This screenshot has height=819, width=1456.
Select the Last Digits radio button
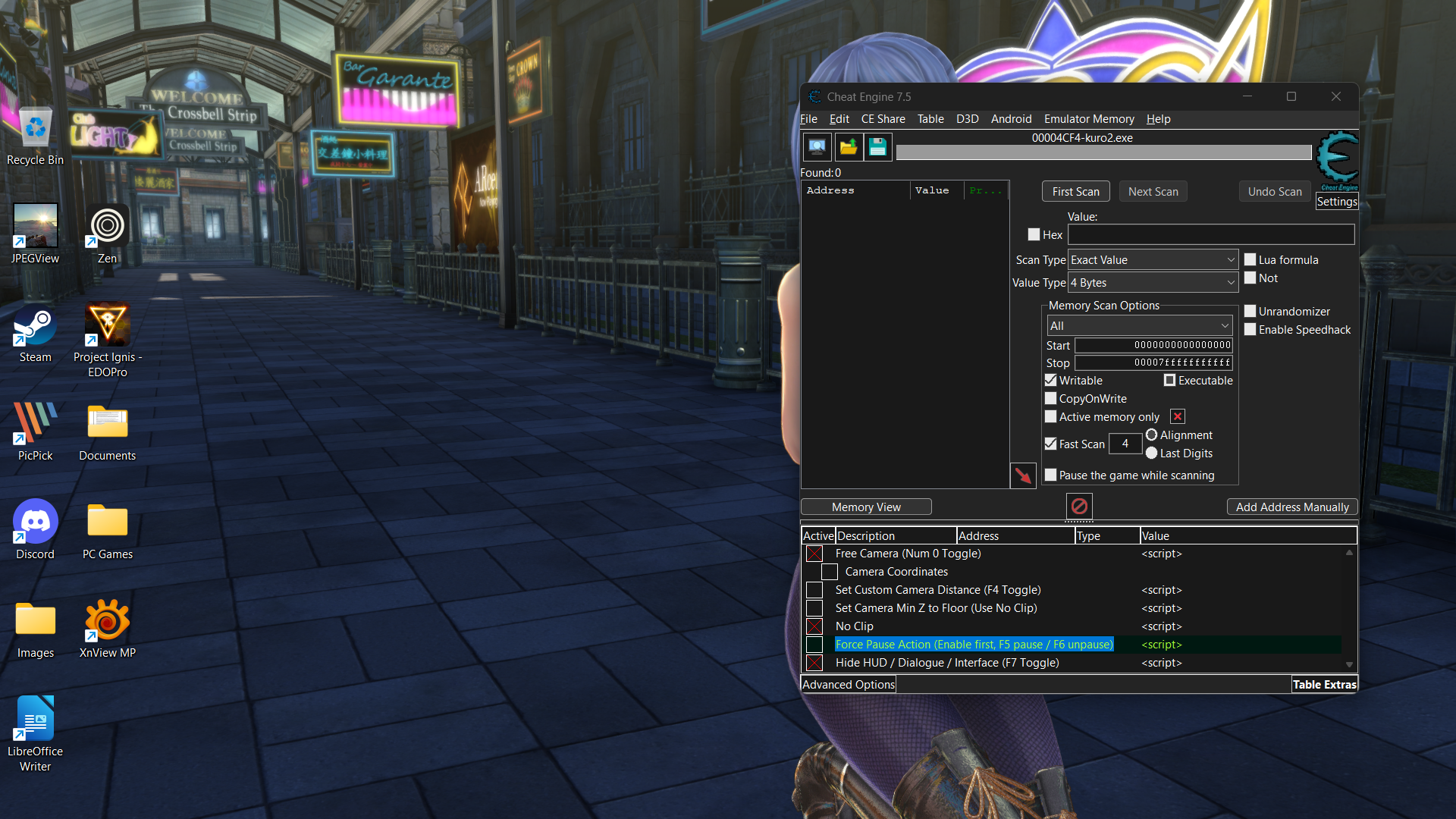pos(1151,453)
